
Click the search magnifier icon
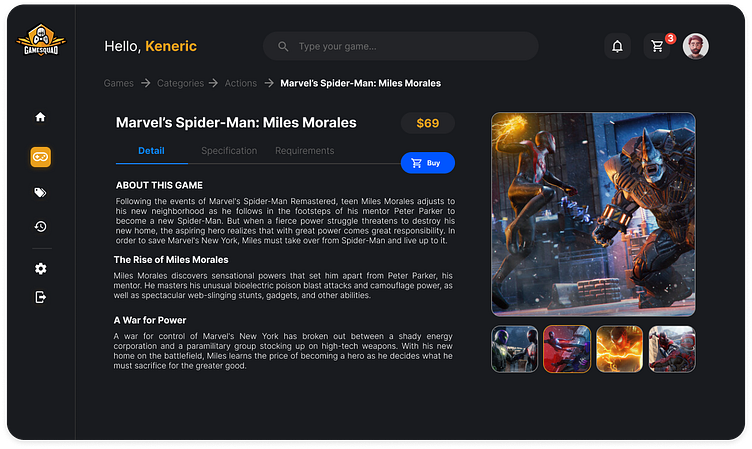tap(283, 47)
